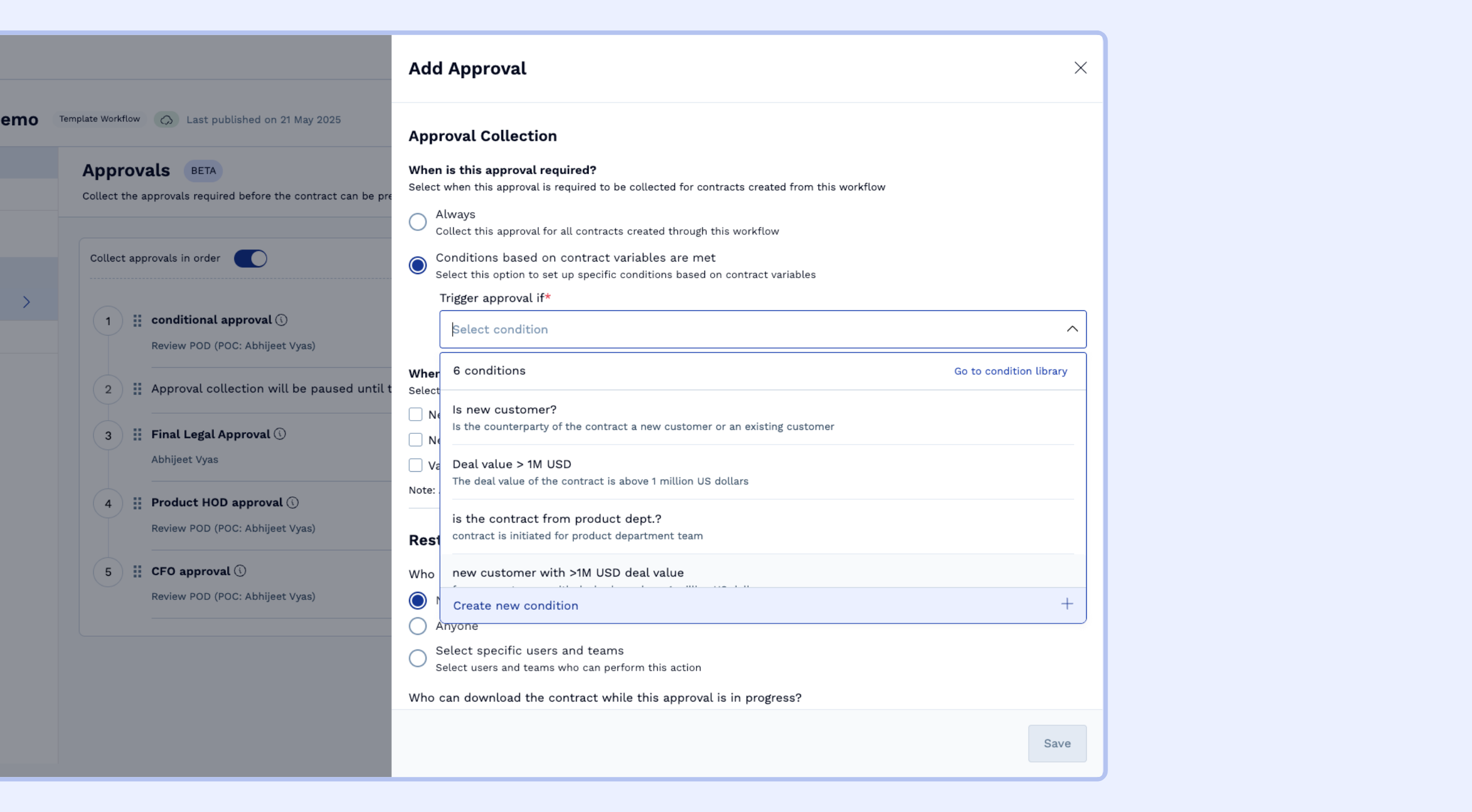Select the Always radio option

click(x=417, y=222)
